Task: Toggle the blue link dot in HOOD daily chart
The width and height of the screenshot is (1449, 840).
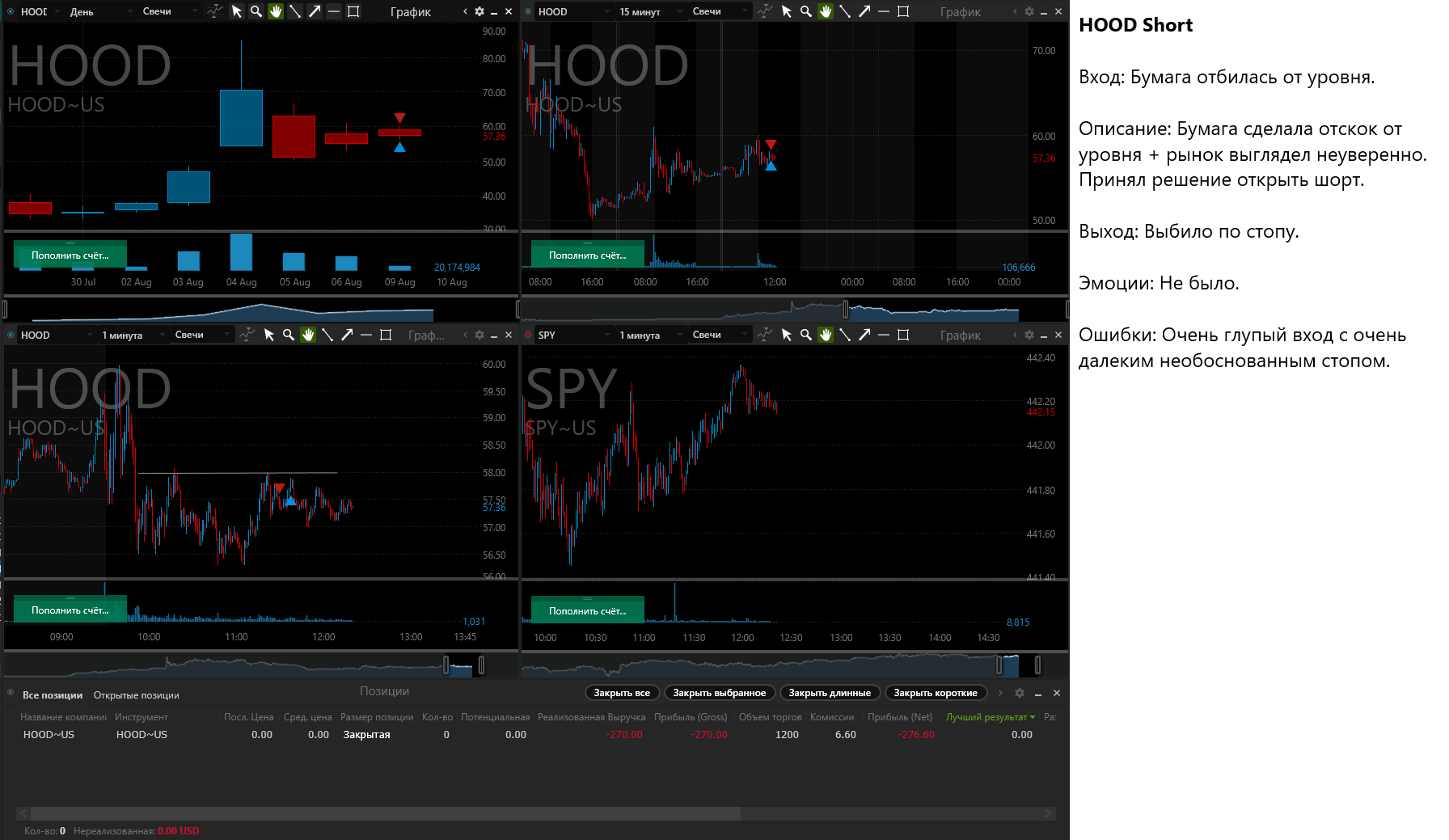Action: (11, 11)
